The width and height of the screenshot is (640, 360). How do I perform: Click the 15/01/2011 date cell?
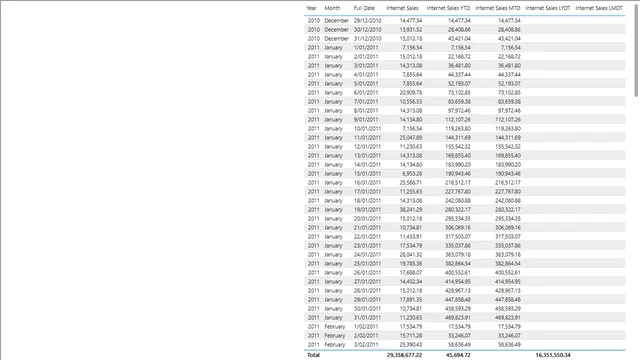pyautogui.click(x=367, y=173)
